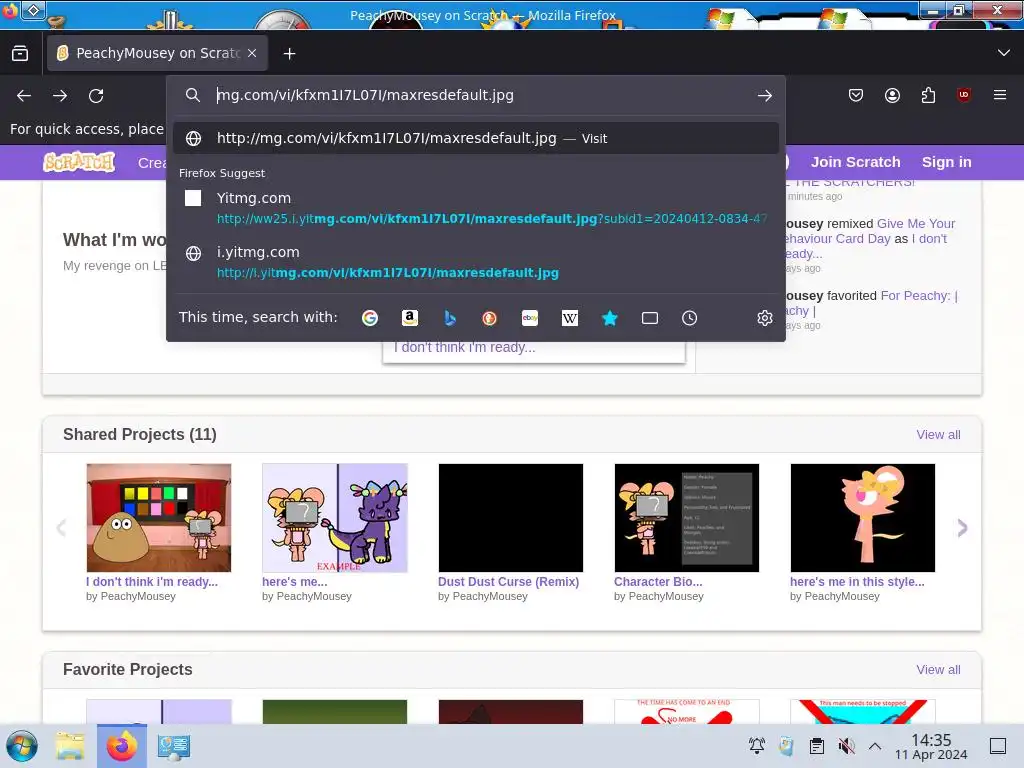
Task: Open Character Bio thumbnail
Action: [686, 518]
